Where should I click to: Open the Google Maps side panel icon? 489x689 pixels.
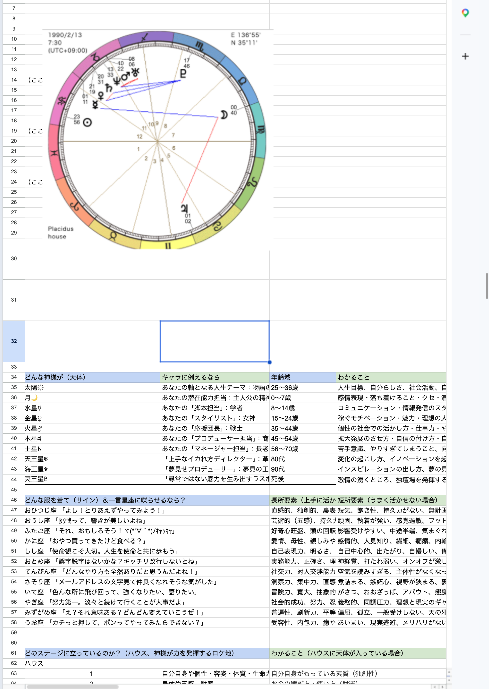465,13
